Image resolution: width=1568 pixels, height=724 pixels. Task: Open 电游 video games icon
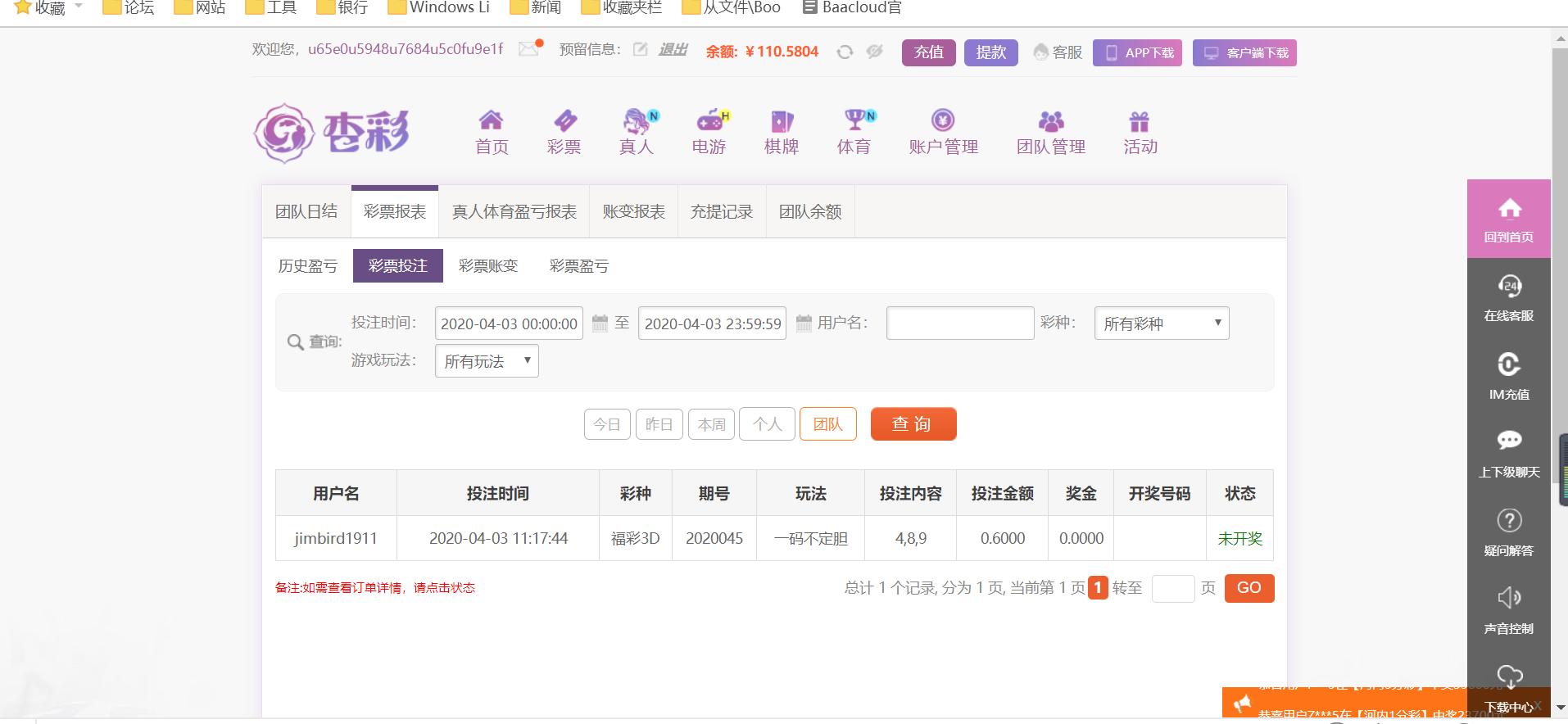pos(710,120)
